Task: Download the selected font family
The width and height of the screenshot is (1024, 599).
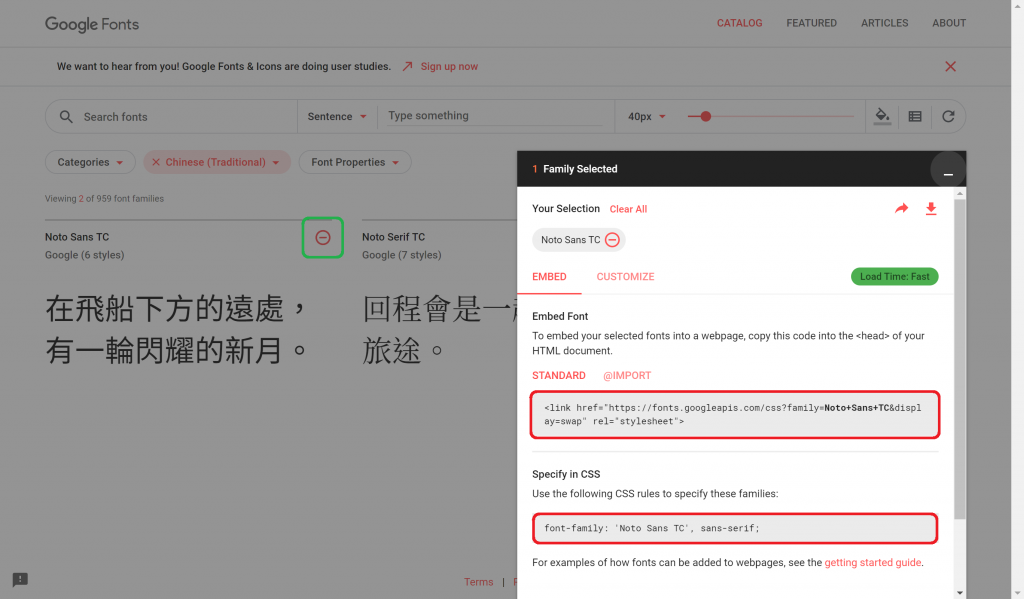Action: 931,208
